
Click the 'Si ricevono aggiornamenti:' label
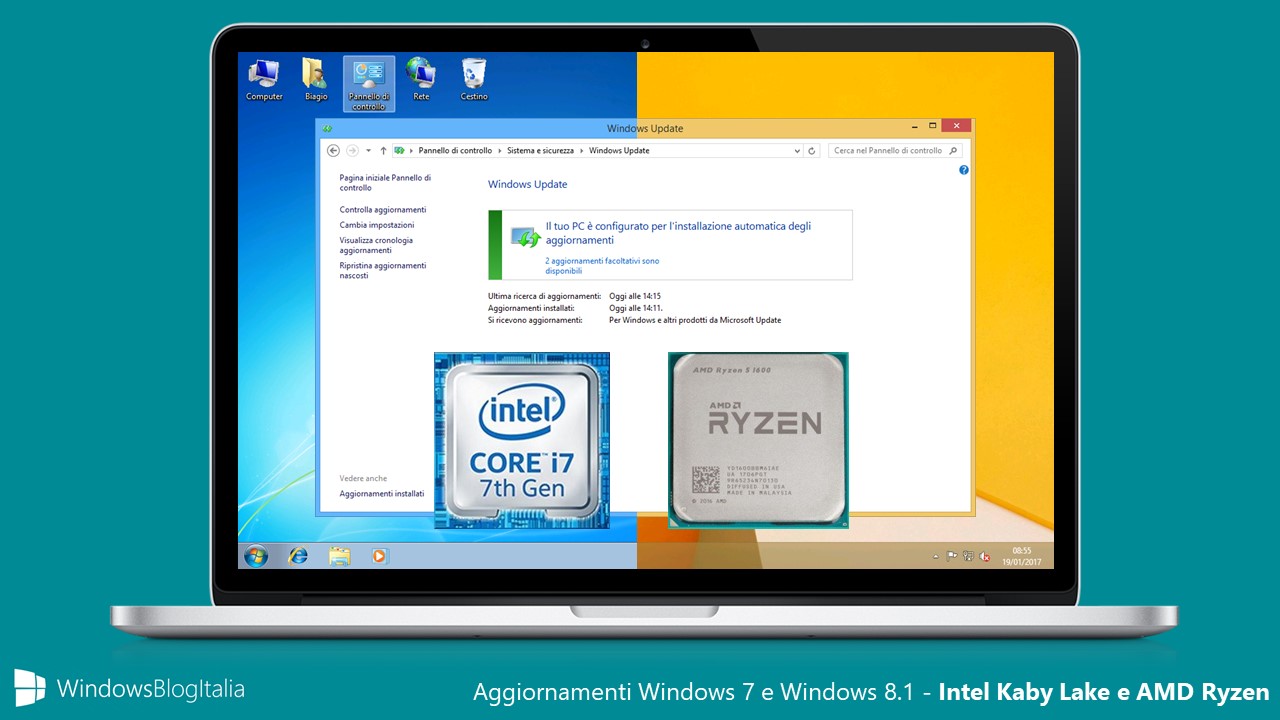(x=535, y=320)
